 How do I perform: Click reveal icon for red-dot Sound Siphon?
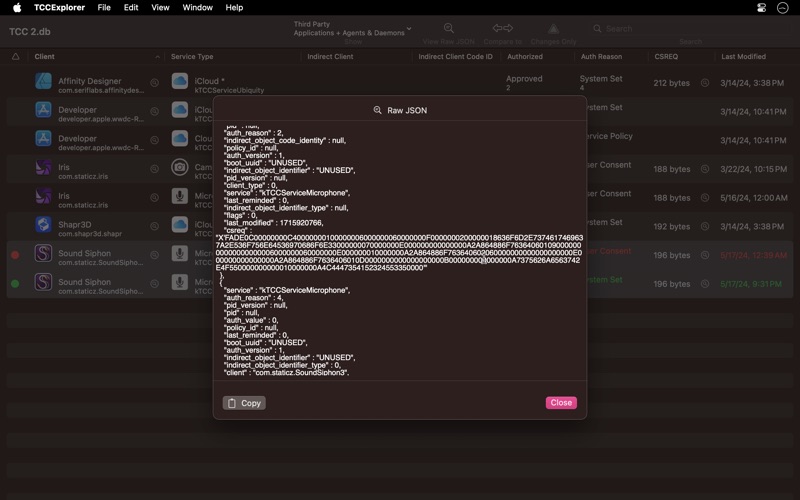tap(154, 255)
